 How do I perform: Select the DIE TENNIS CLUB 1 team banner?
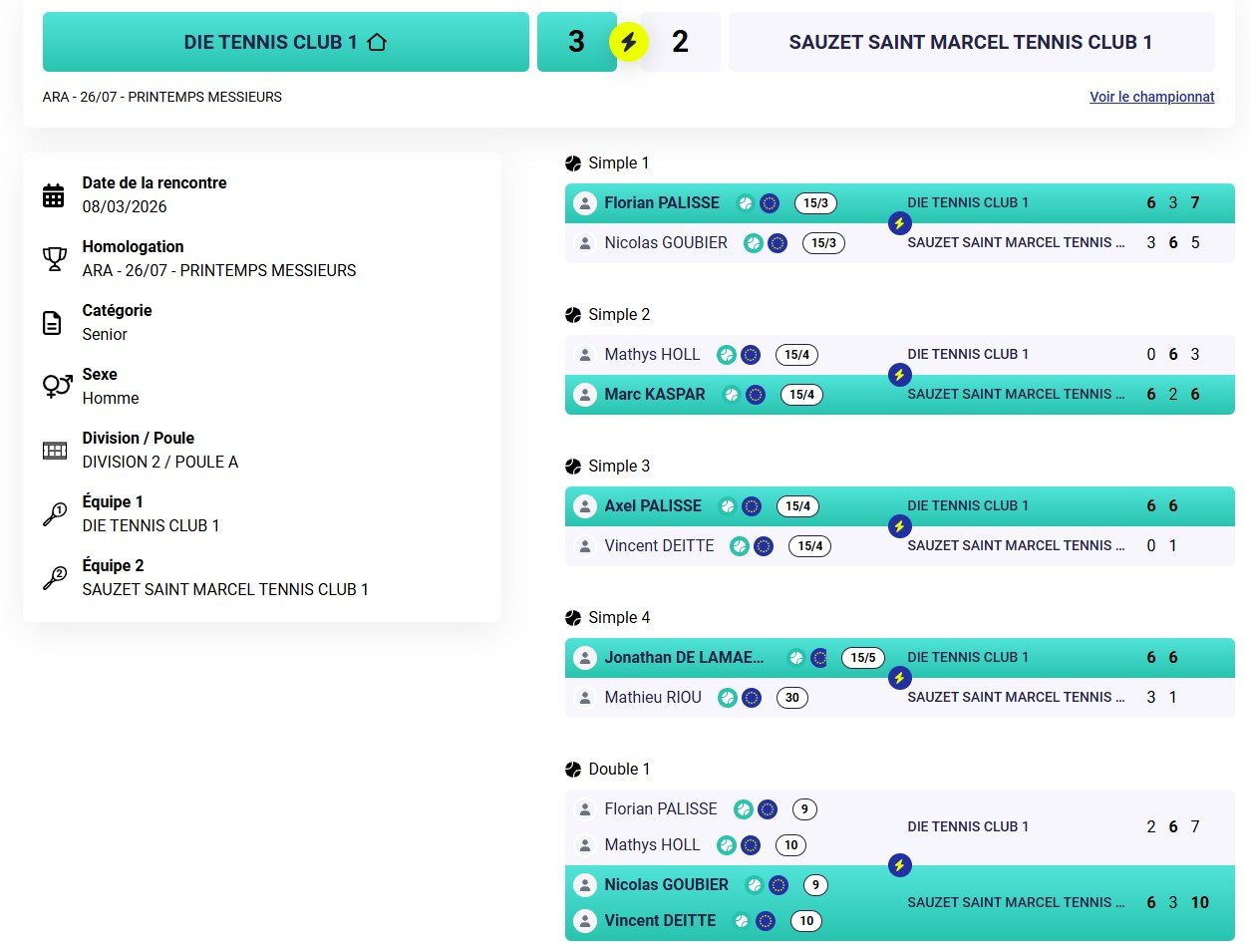[x=286, y=42]
